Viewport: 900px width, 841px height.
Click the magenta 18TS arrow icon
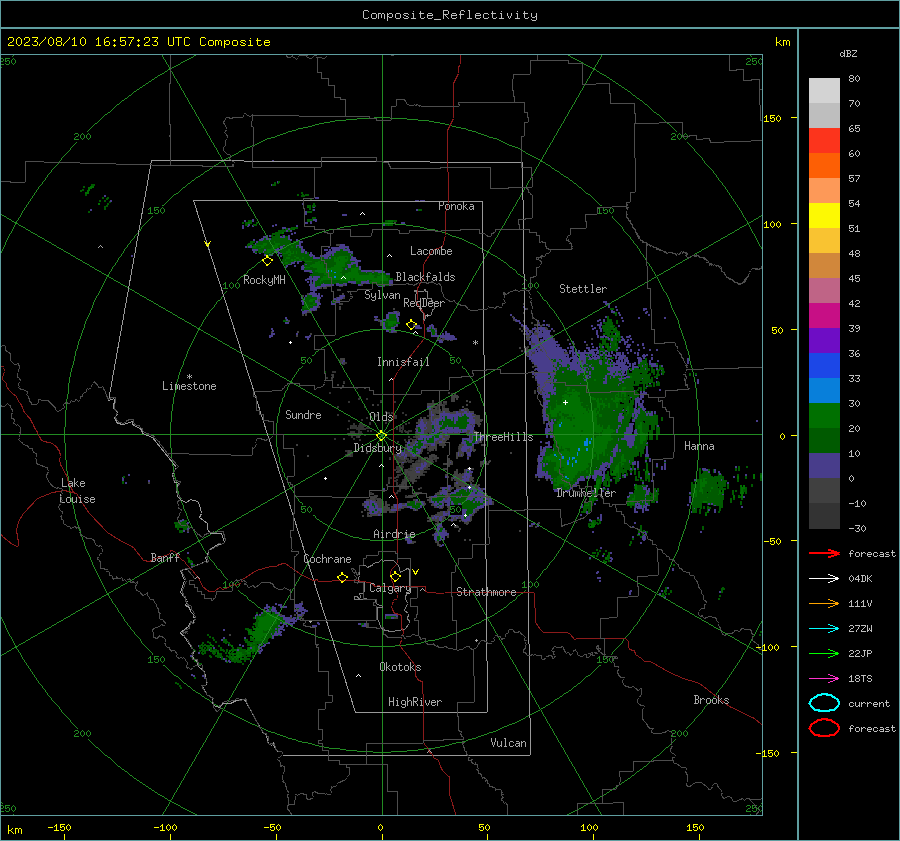tap(824, 679)
